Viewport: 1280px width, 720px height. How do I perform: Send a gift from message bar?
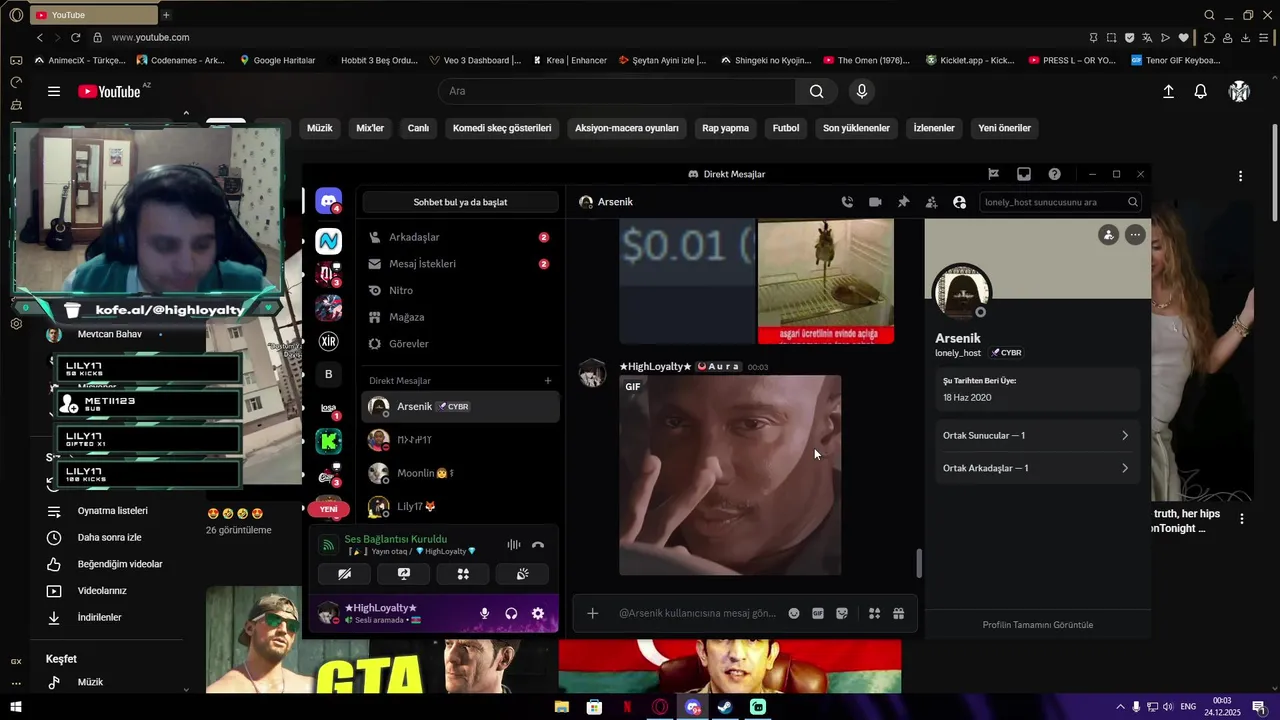(x=898, y=613)
